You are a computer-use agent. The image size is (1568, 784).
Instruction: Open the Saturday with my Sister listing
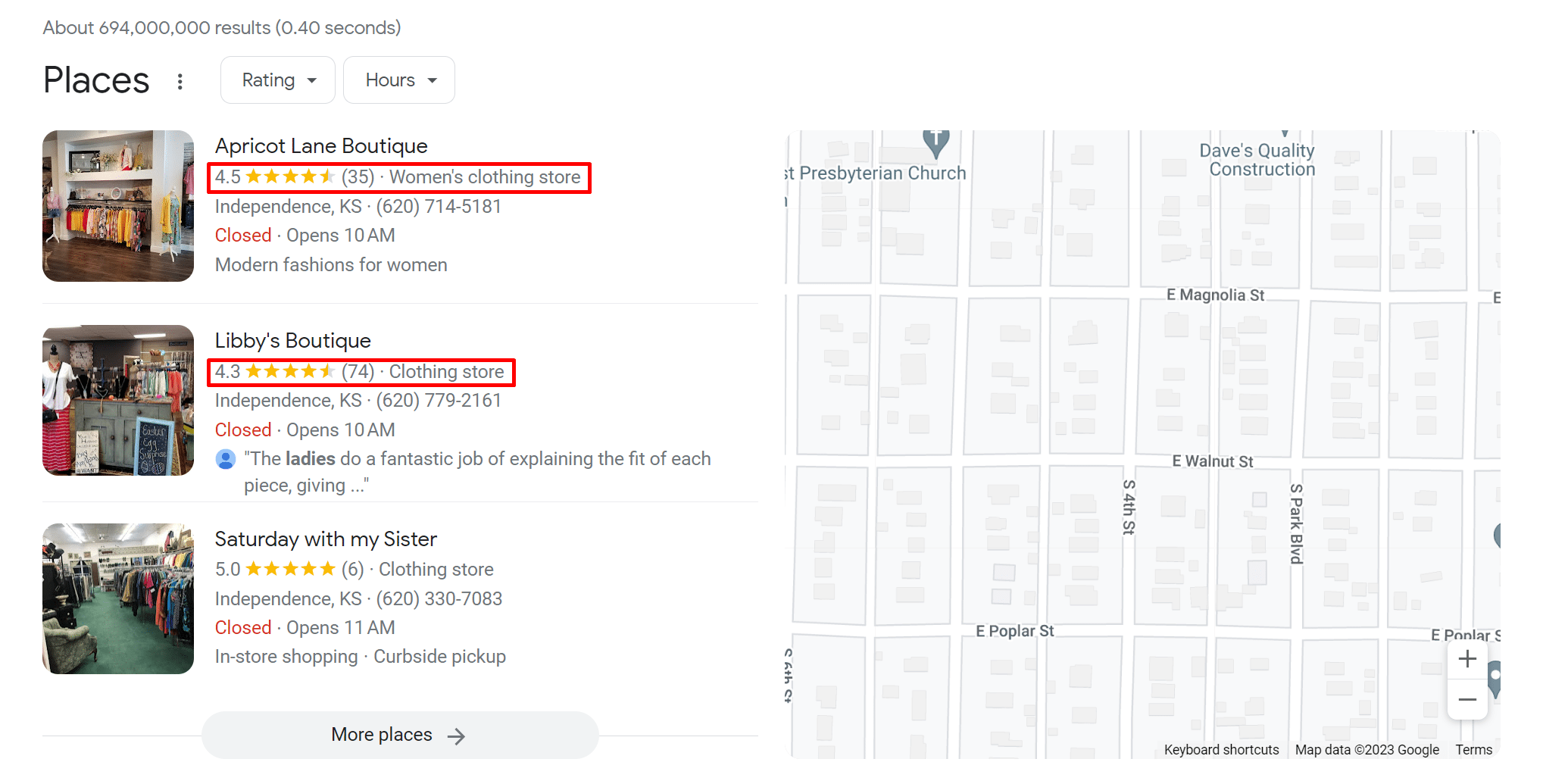tap(326, 539)
